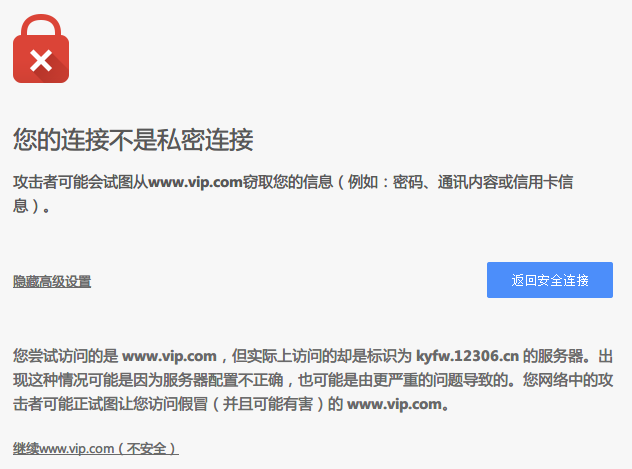
Task: Click the blue 返回安全连接 button
Action: click(x=550, y=280)
